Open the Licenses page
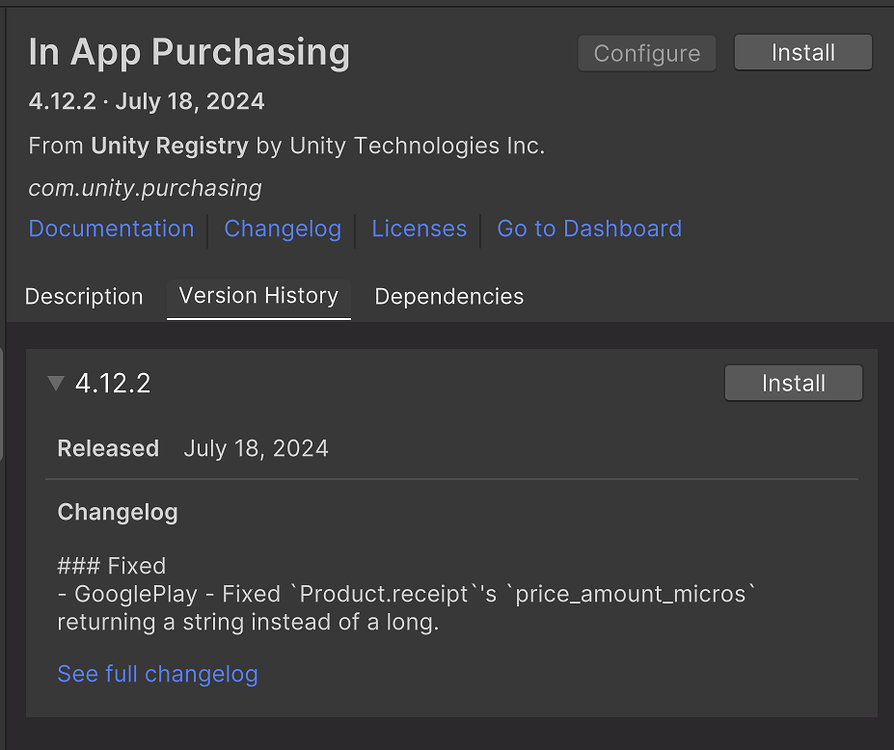Screen dimensions: 894x750 [x=418, y=229]
